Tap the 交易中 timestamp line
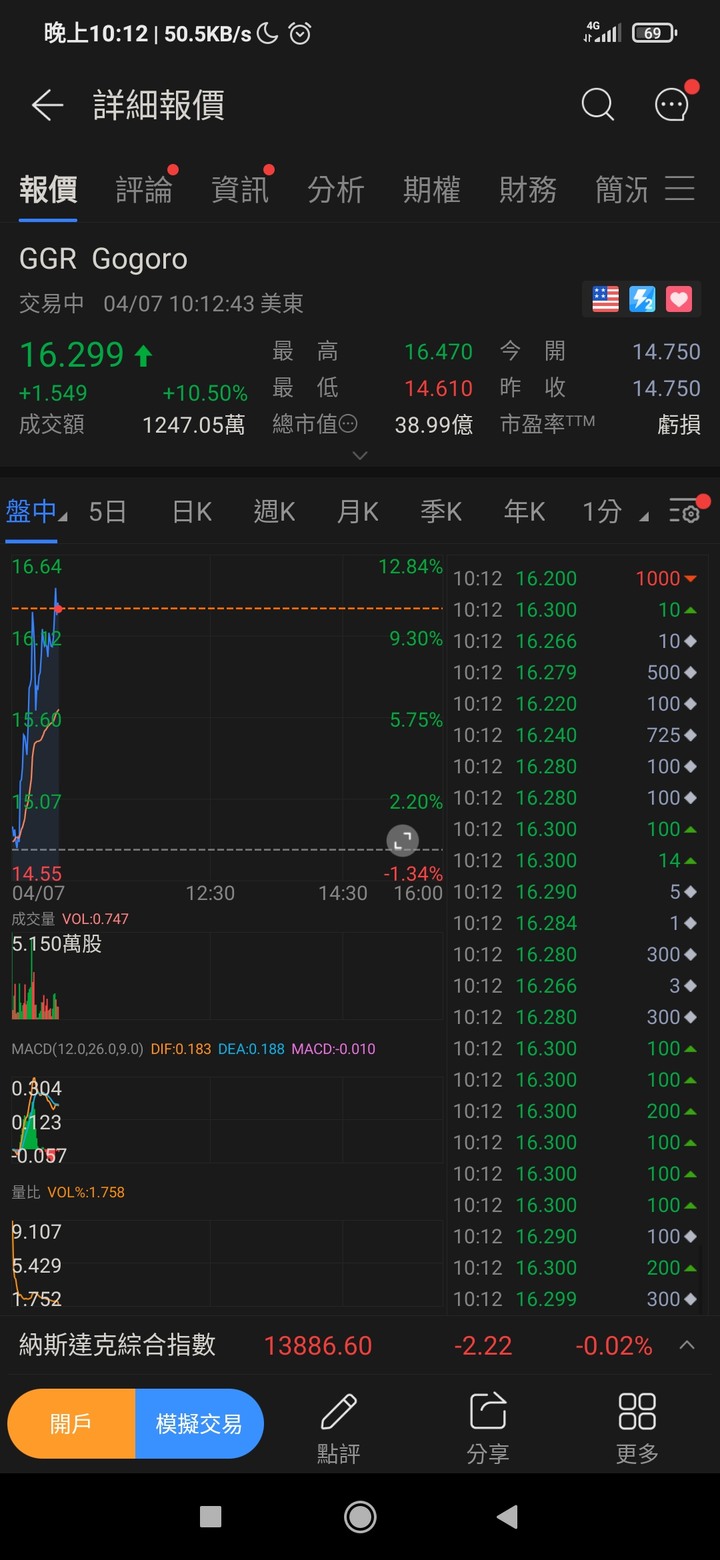This screenshot has height=1560, width=720. (x=161, y=303)
